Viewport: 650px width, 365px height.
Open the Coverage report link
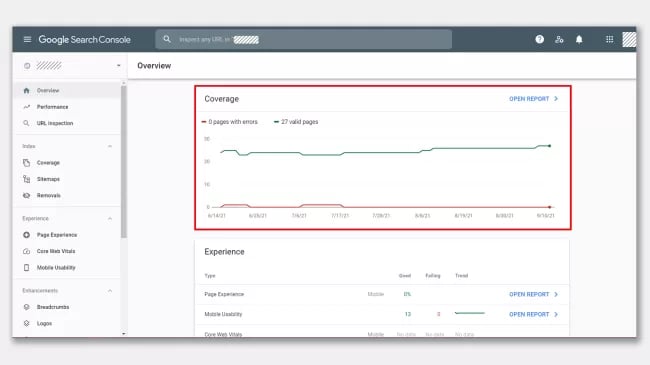point(534,99)
